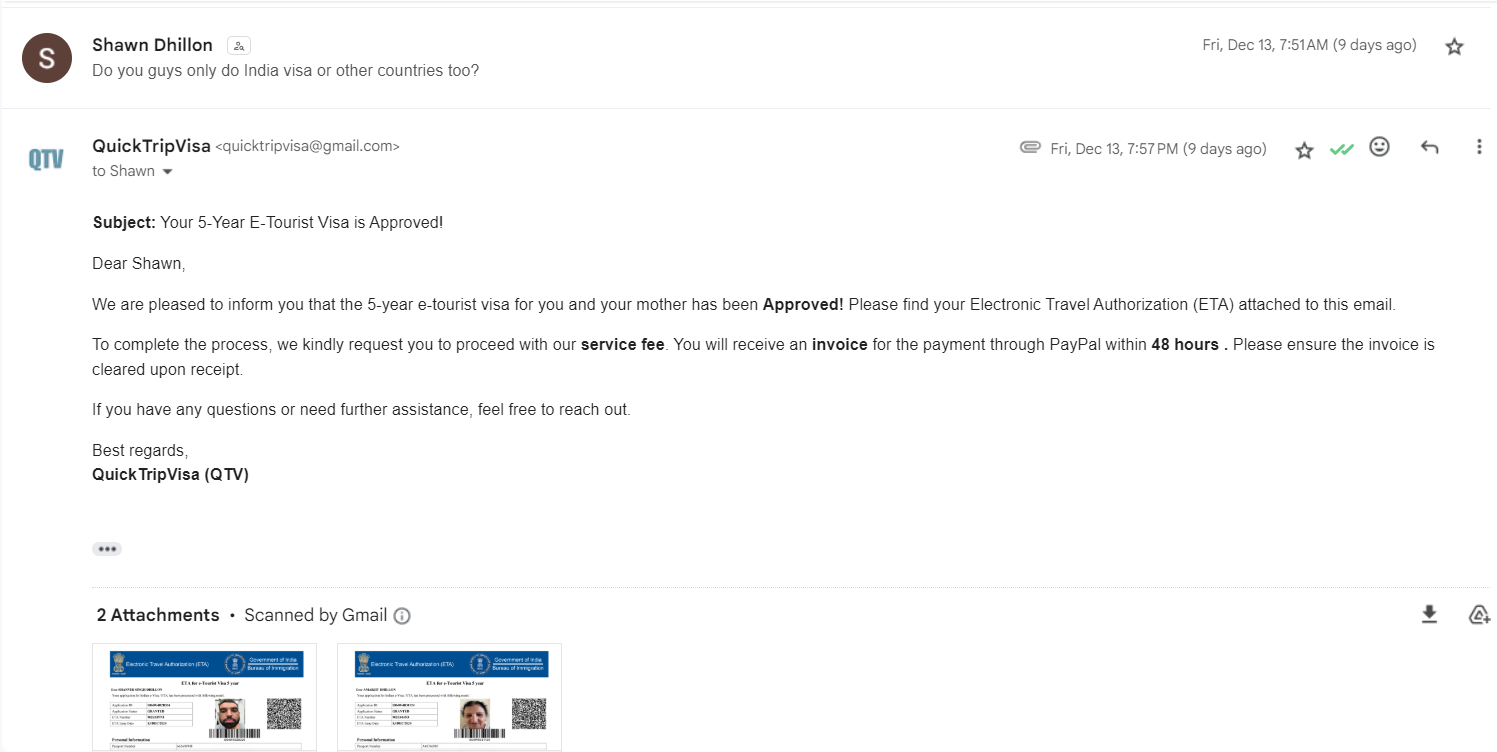Reply to the QuickTripVisa email
This screenshot has width=1497, height=752.
pyautogui.click(x=1429, y=148)
